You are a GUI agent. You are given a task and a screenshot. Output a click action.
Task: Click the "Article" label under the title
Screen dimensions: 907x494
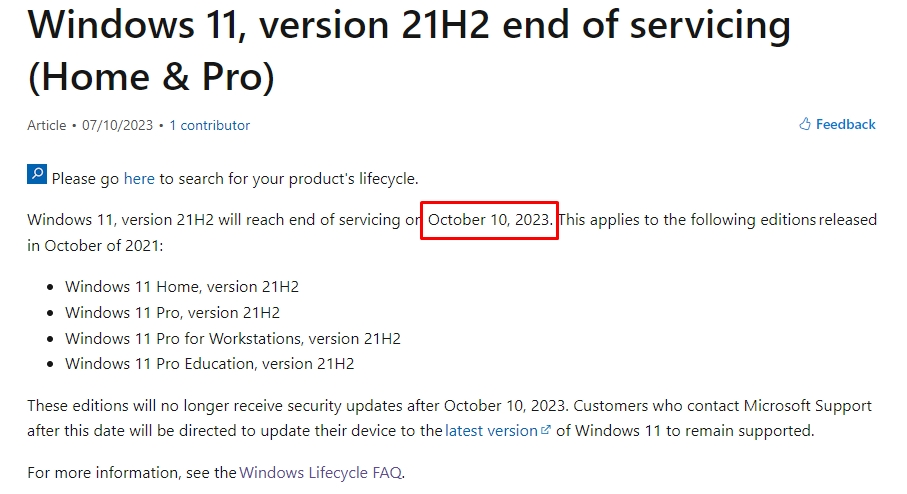point(46,125)
